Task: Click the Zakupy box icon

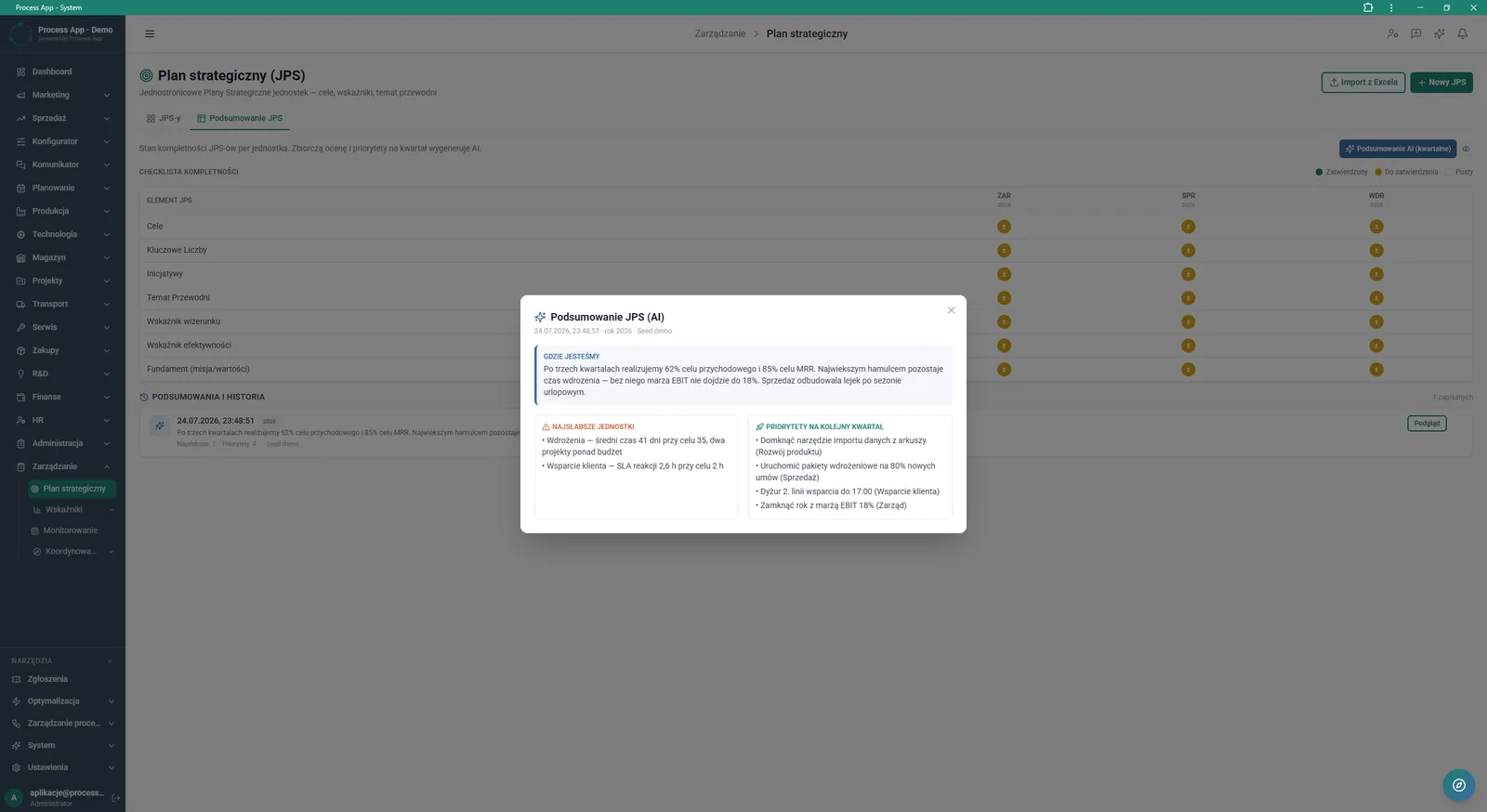Action: [x=20, y=350]
